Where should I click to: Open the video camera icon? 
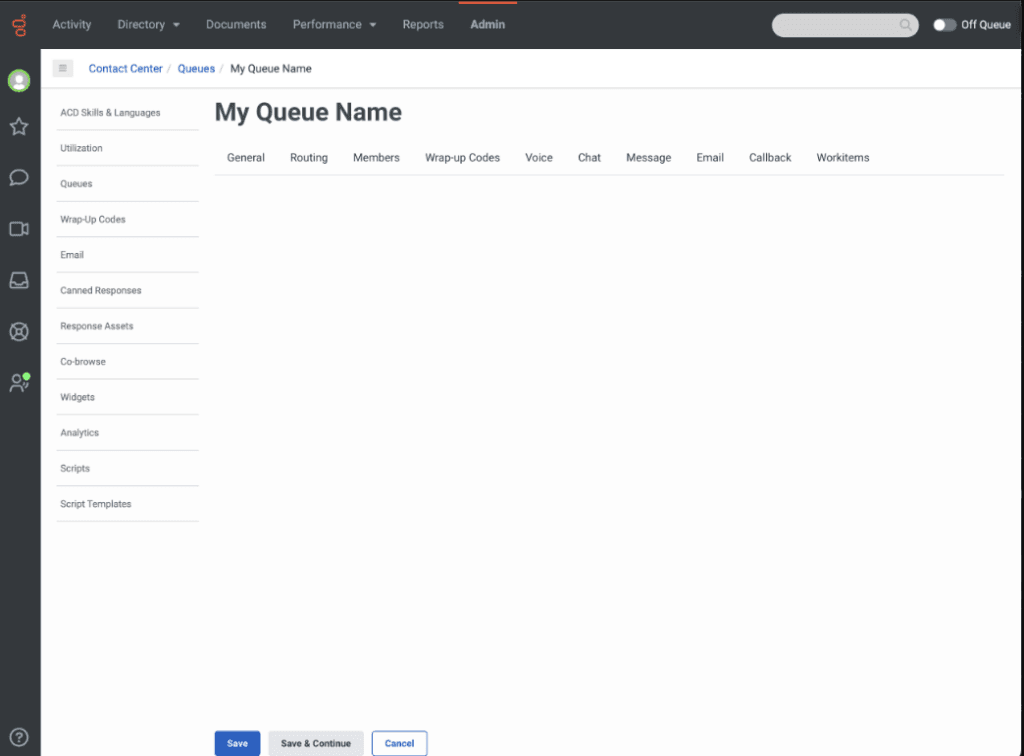click(19, 229)
